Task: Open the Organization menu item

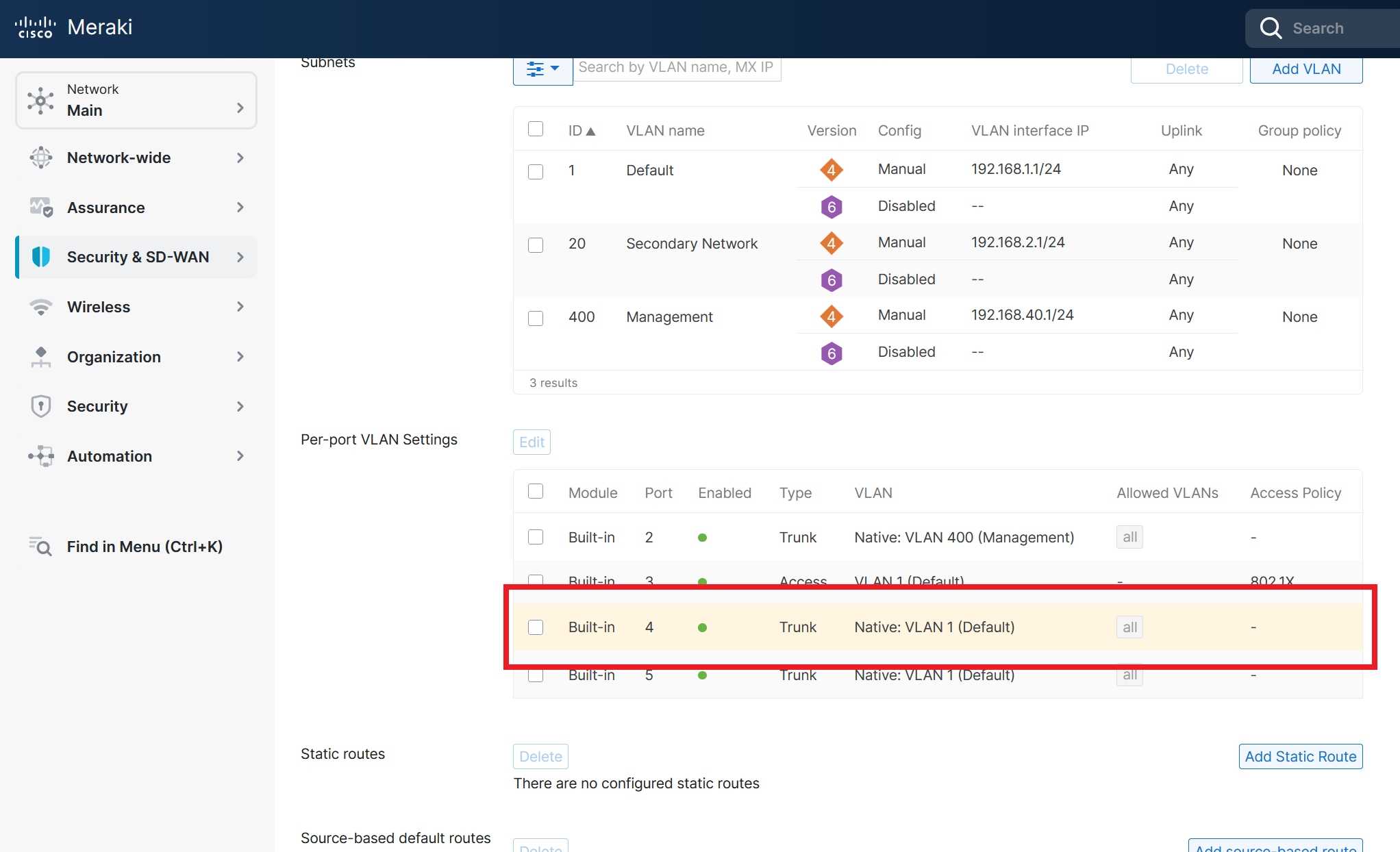Action: pyautogui.click(x=136, y=357)
